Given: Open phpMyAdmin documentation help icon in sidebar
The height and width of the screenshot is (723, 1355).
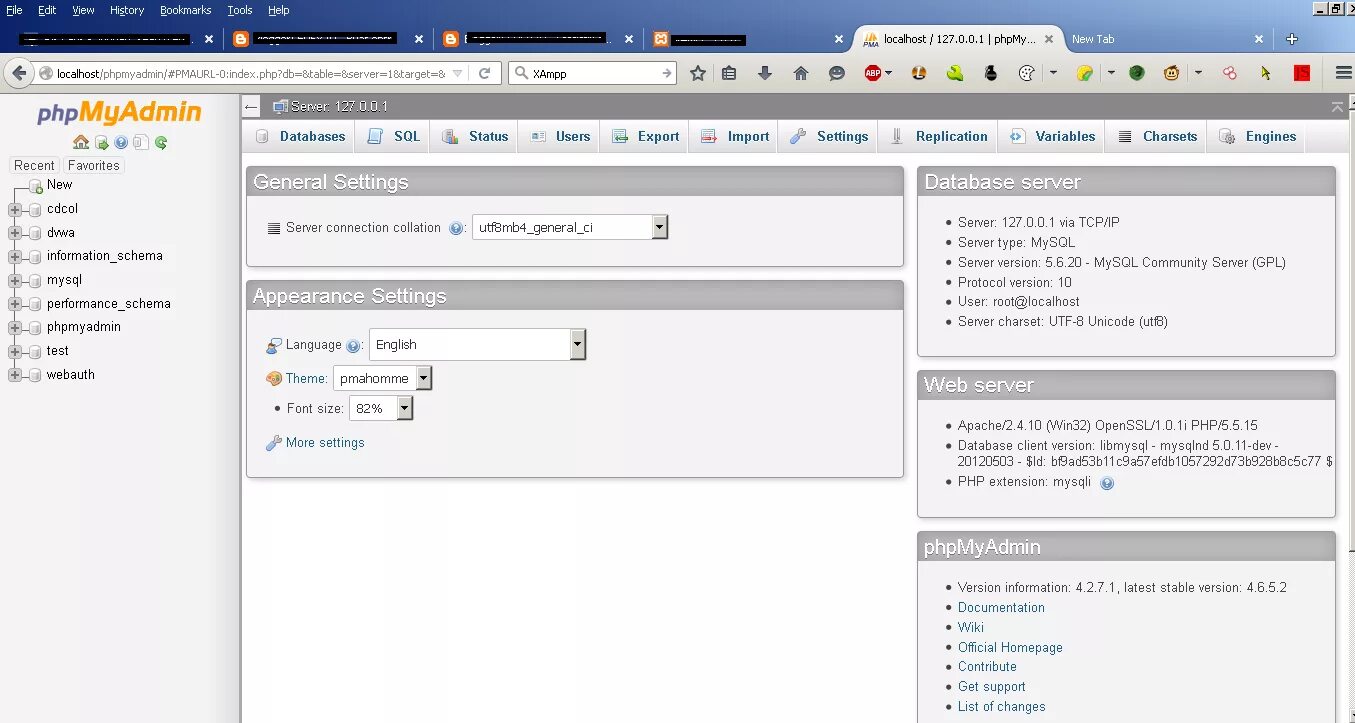Looking at the screenshot, I should coord(121,143).
